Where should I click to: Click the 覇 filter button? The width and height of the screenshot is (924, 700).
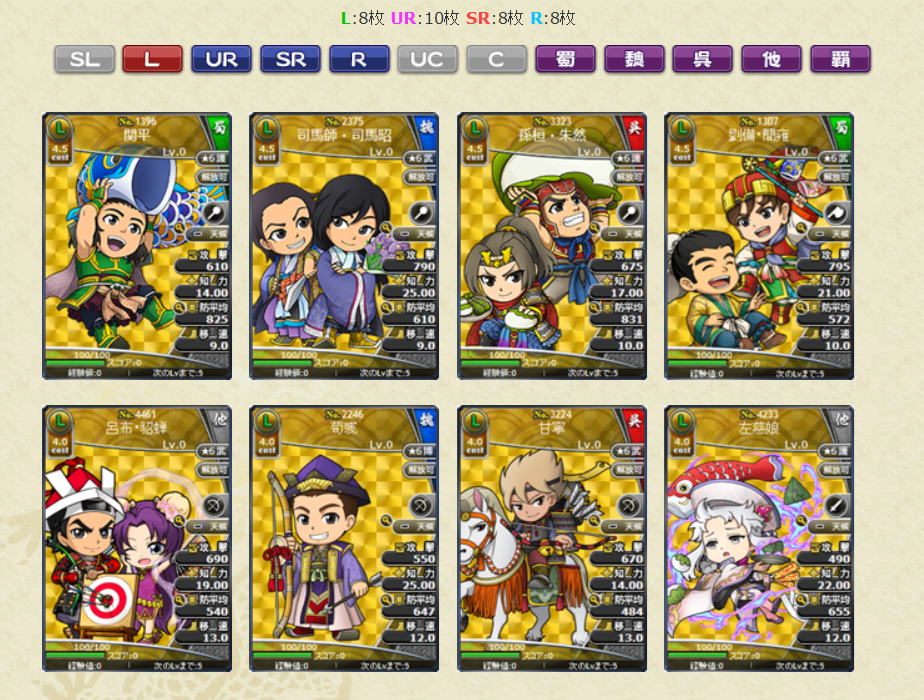[x=840, y=60]
